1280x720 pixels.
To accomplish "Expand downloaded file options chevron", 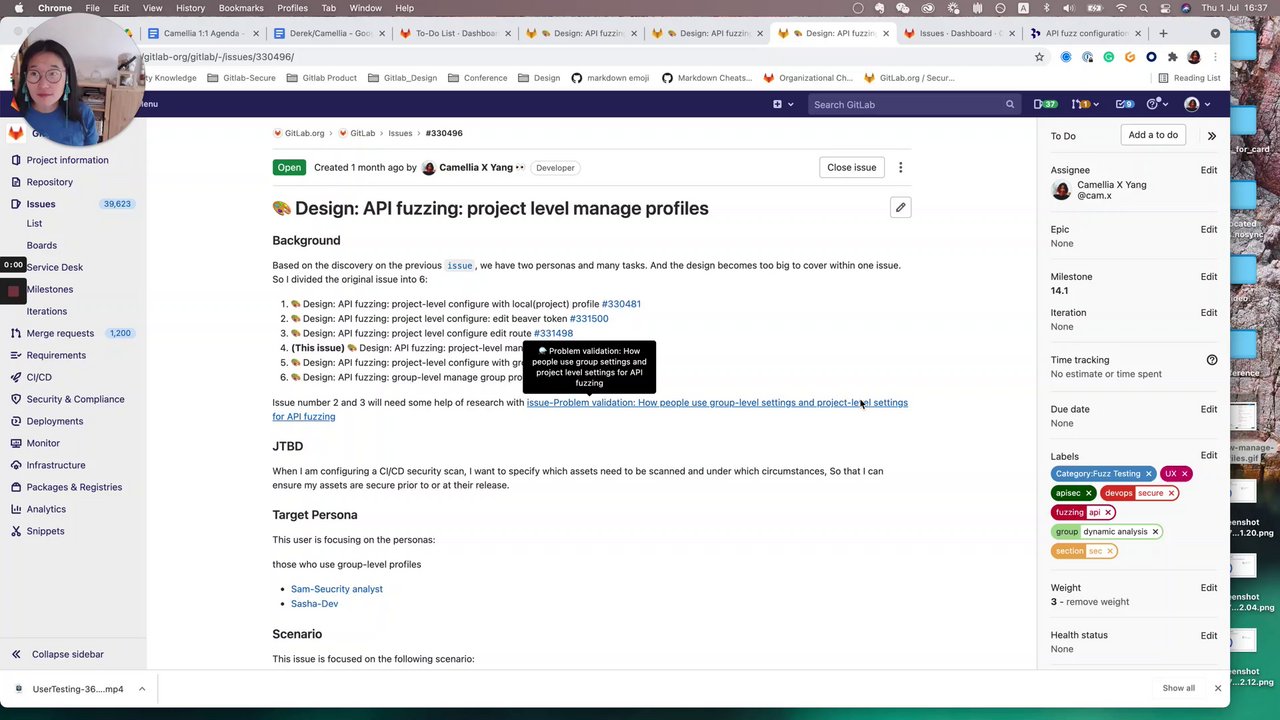I will point(142,689).
